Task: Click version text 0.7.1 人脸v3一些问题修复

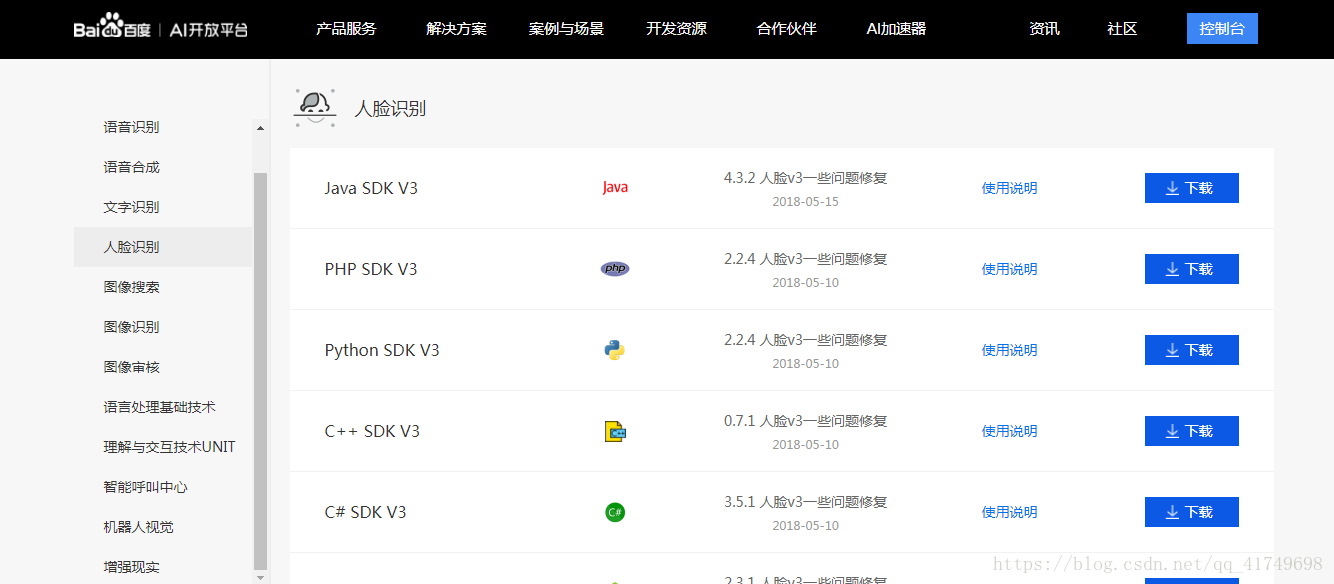Action: click(x=805, y=421)
